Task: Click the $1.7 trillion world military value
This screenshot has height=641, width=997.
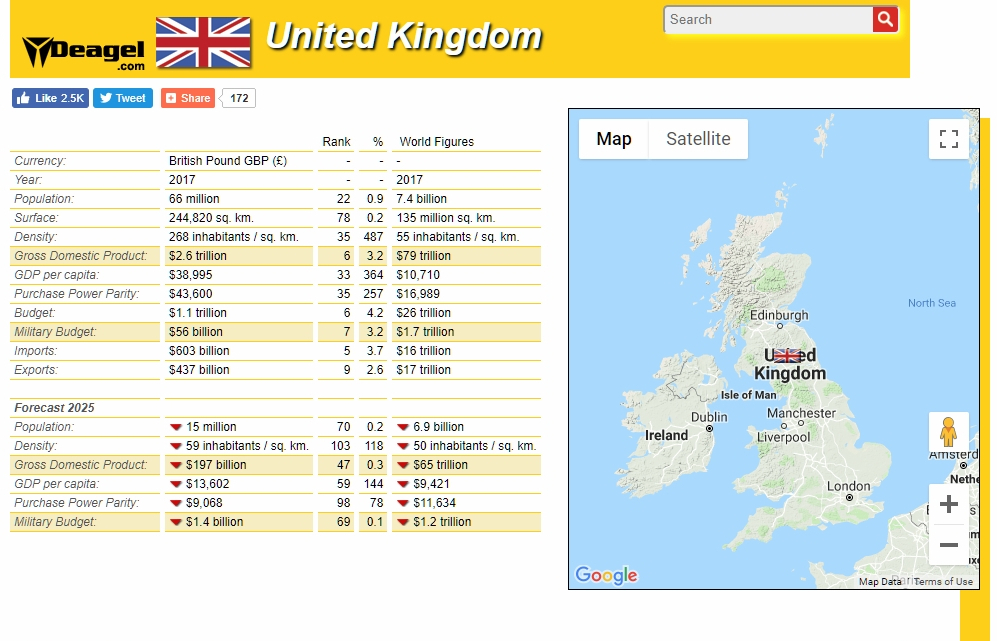Action: [x=425, y=332]
